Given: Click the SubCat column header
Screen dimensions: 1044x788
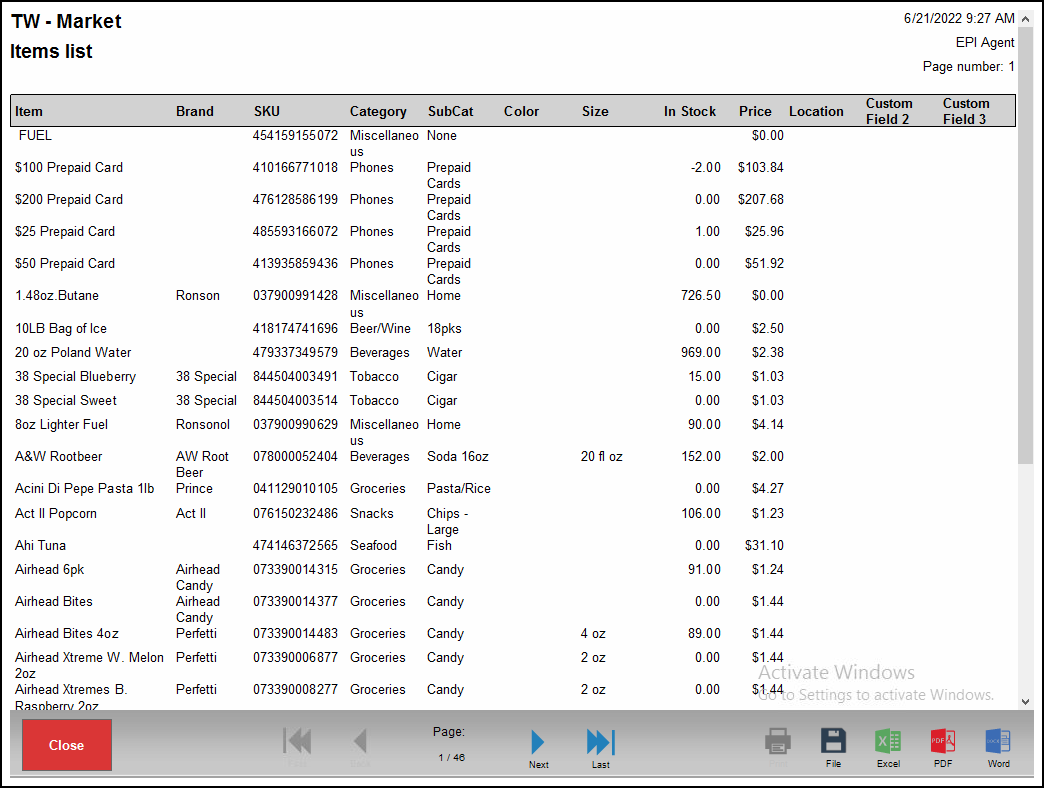Looking at the screenshot, I should 450,112.
